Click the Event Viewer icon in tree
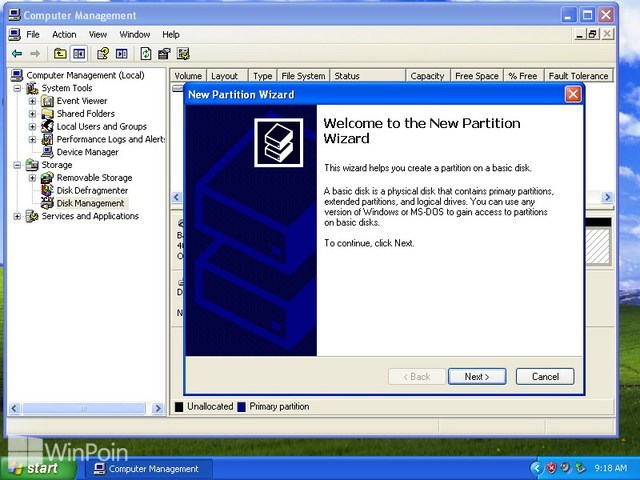The image size is (640, 480). click(x=47, y=101)
